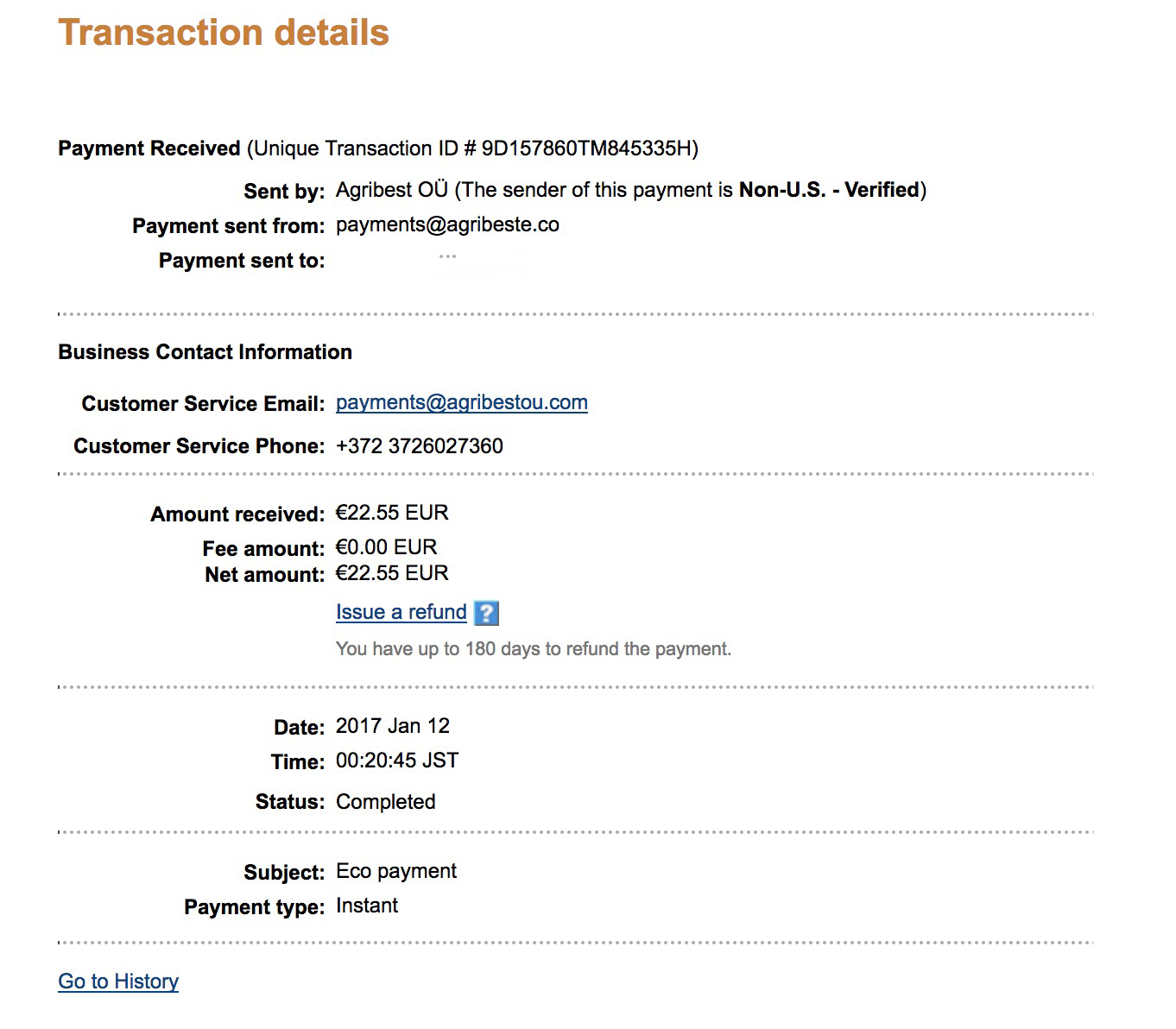Click the time 00:20:45 JST
Viewport: 1176px width, 1029px height.
pos(397,761)
